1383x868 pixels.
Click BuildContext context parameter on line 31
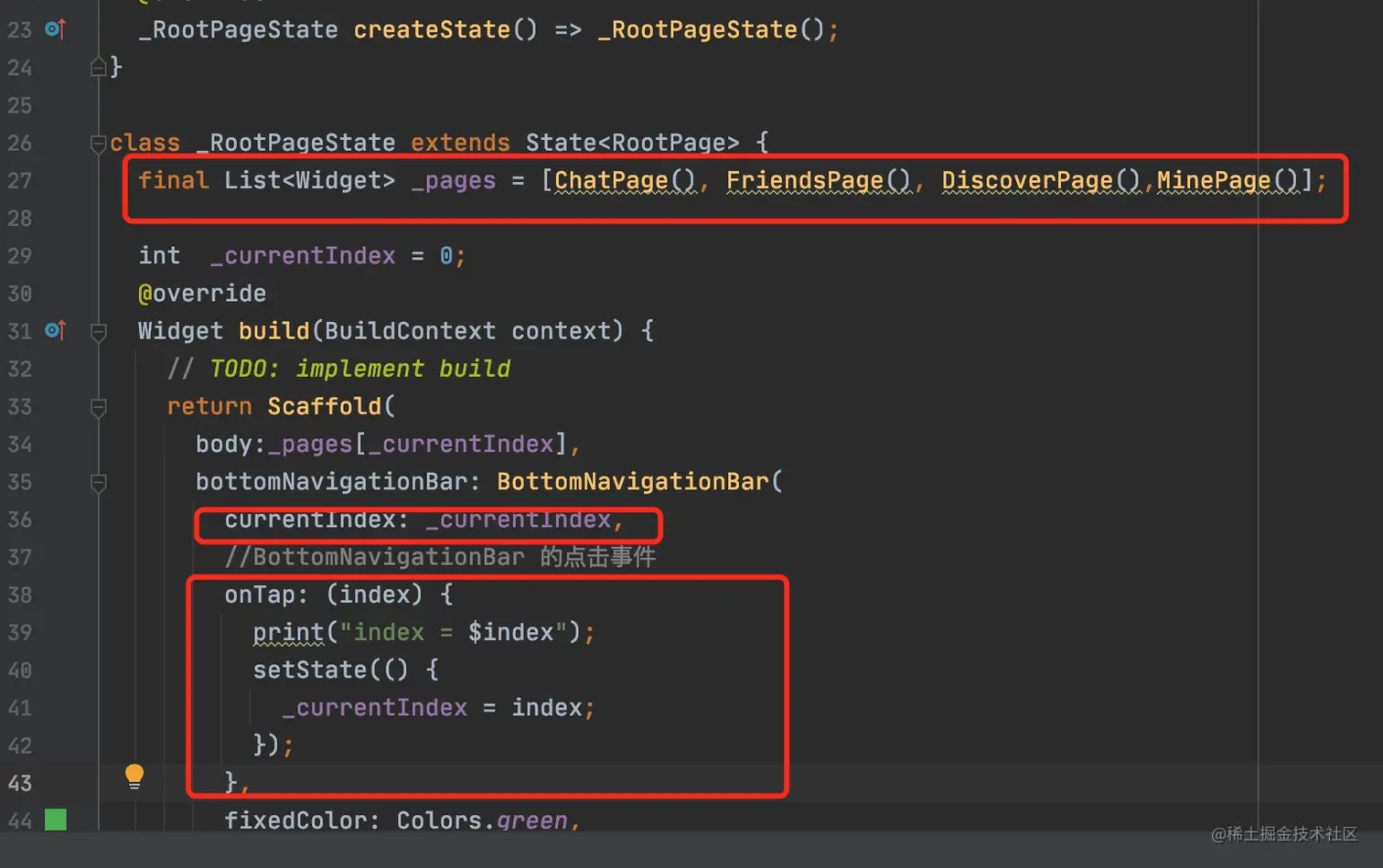point(474,330)
